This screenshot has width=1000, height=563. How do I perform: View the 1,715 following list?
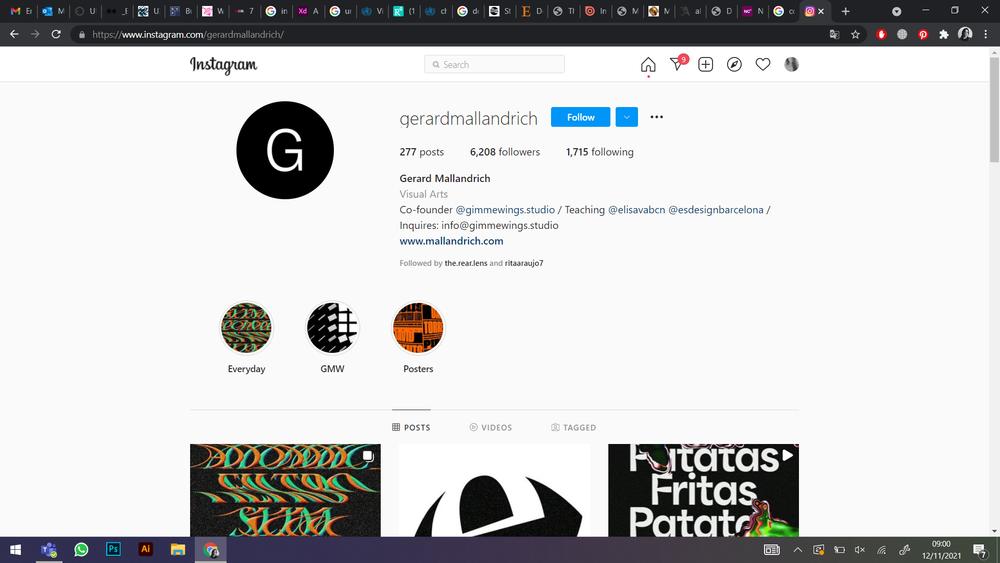pyautogui.click(x=599, y=152)
